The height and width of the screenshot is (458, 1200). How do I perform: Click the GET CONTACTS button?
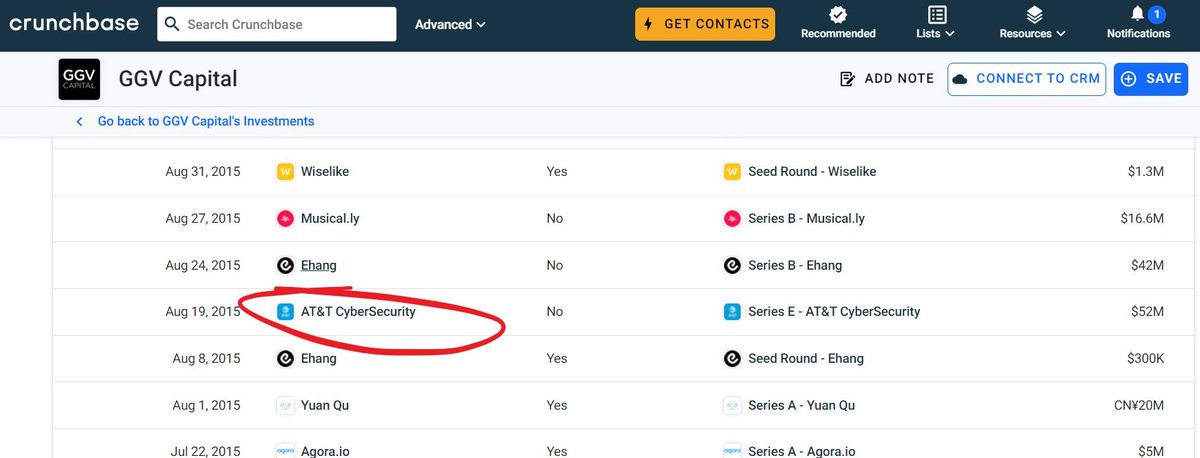click(x=705, y=24)
